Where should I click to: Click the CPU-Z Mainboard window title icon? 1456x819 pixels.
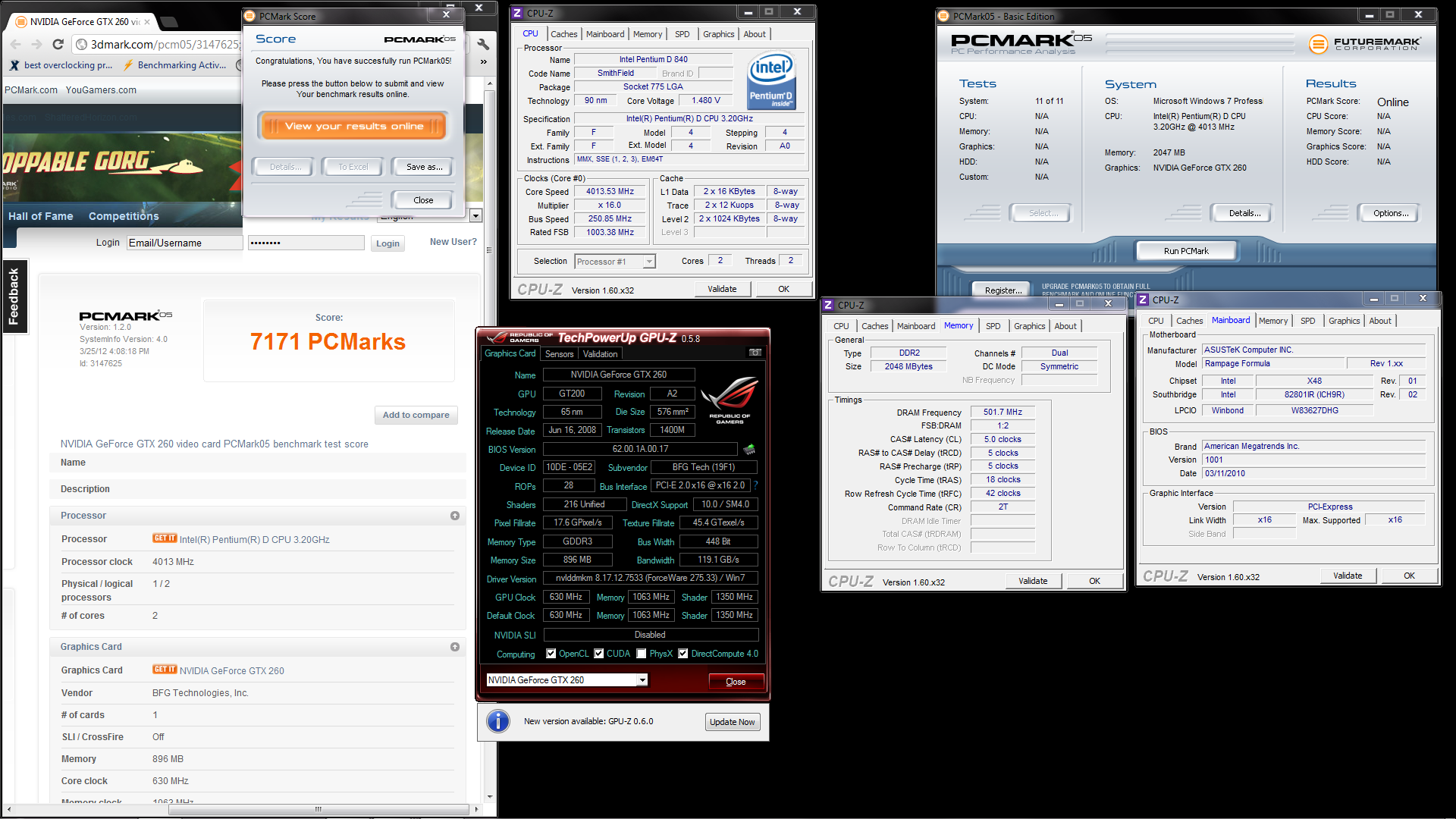click(1143, 300)
